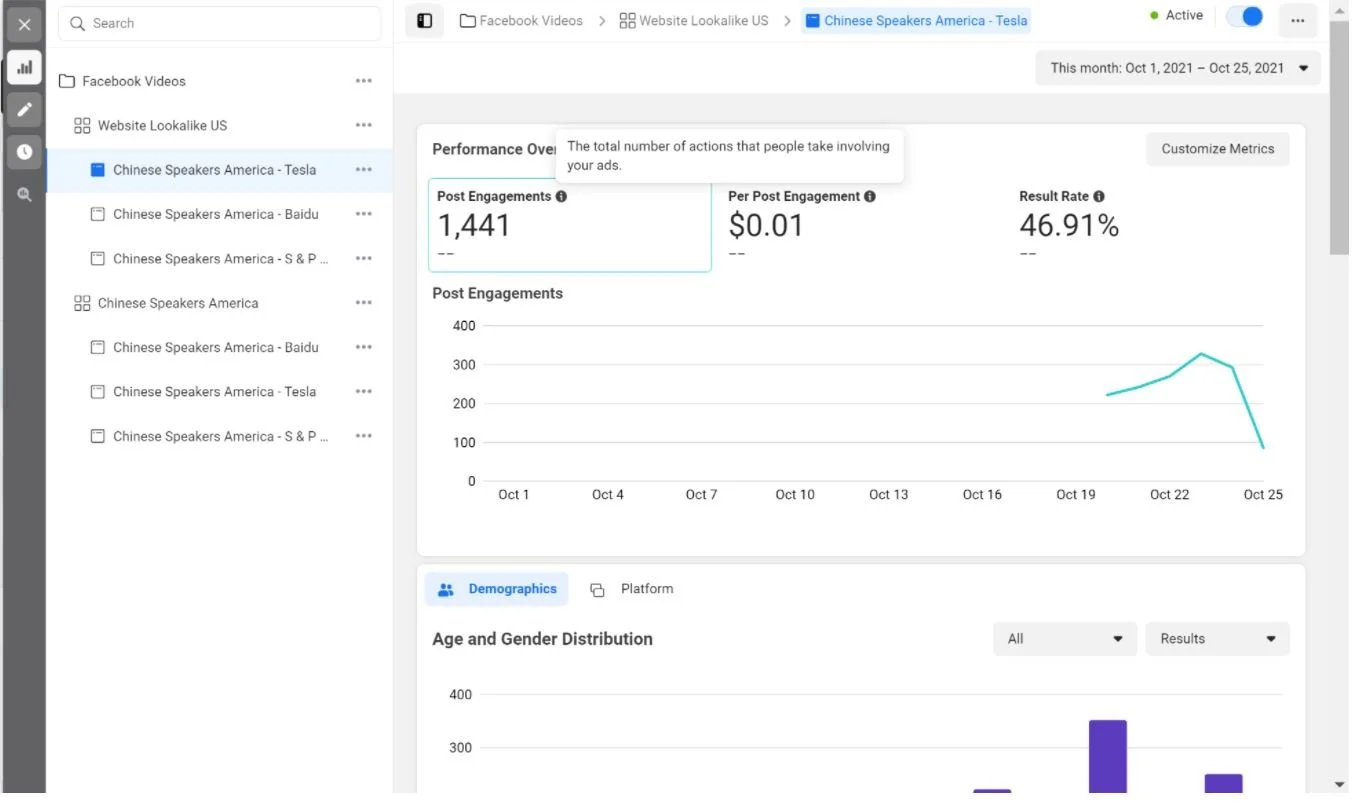Close the panel with the X icon

(24, 24)
